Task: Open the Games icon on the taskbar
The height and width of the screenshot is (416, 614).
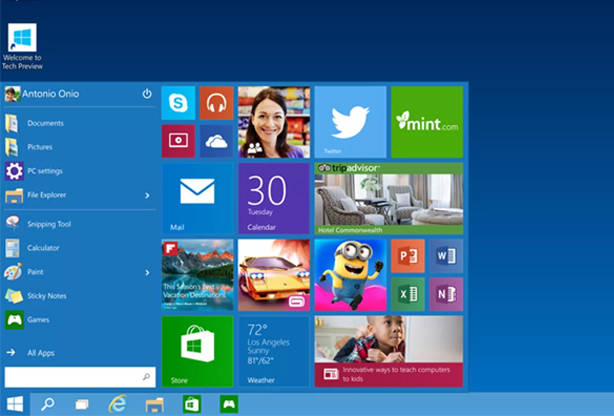Action: click(229, 404)
